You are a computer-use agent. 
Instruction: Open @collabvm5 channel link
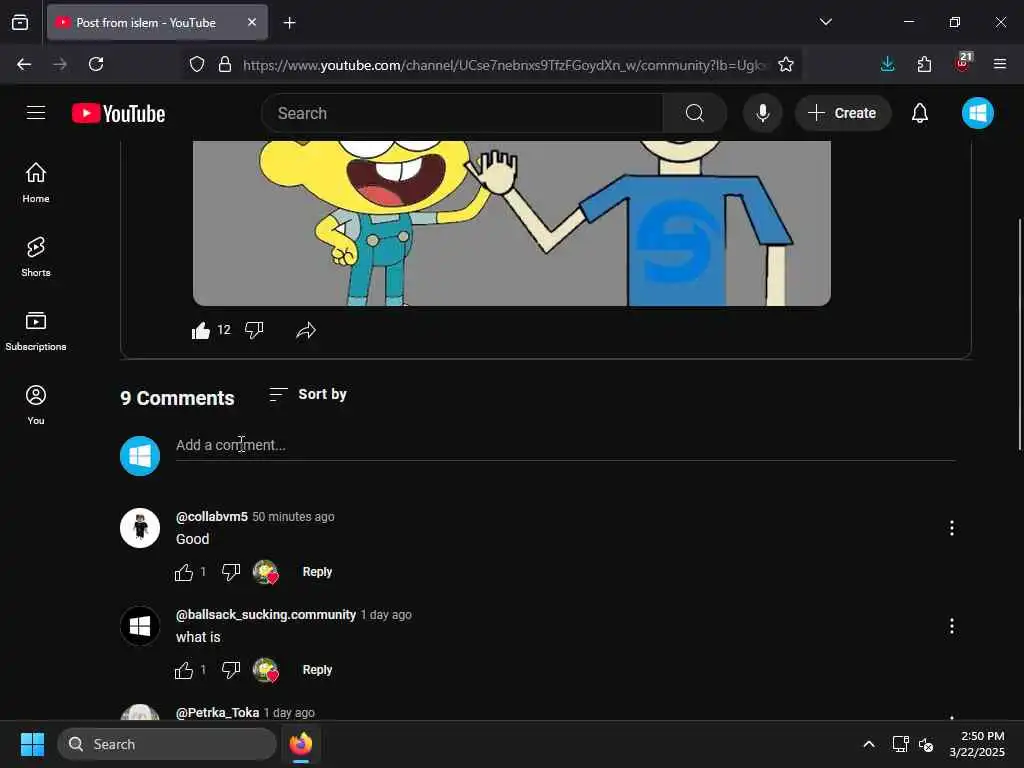pyautogui.click(x=212, y=517)
